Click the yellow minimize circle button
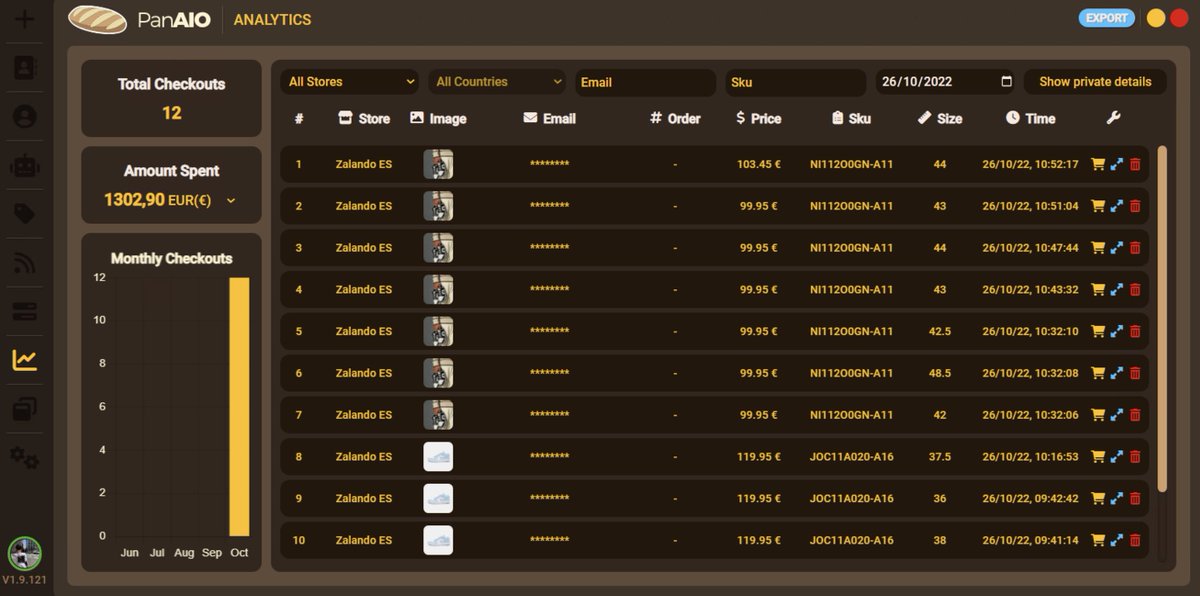Viewport: 1200px width, 596px height. tap(1156, 18)
